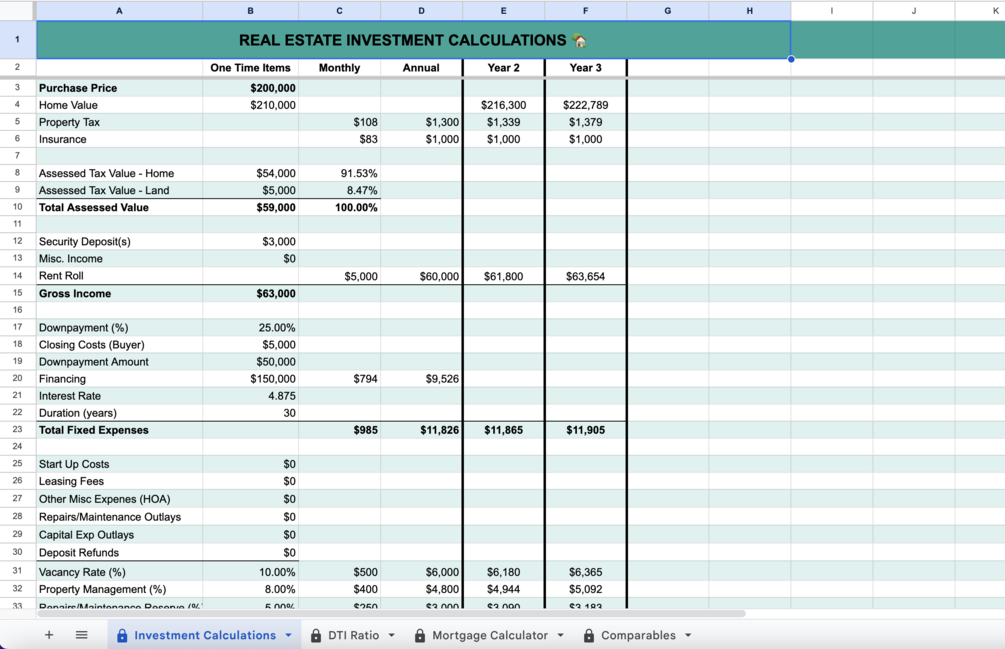This screenshot has height=649, width=1005.
Task: Select monthly Rent Roll $5,000 cell
Action: [x=339, y=276]
